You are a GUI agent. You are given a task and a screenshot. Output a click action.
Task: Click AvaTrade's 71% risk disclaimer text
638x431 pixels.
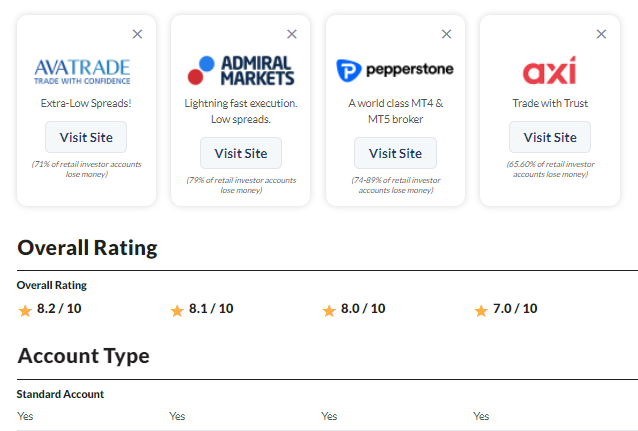87,169
